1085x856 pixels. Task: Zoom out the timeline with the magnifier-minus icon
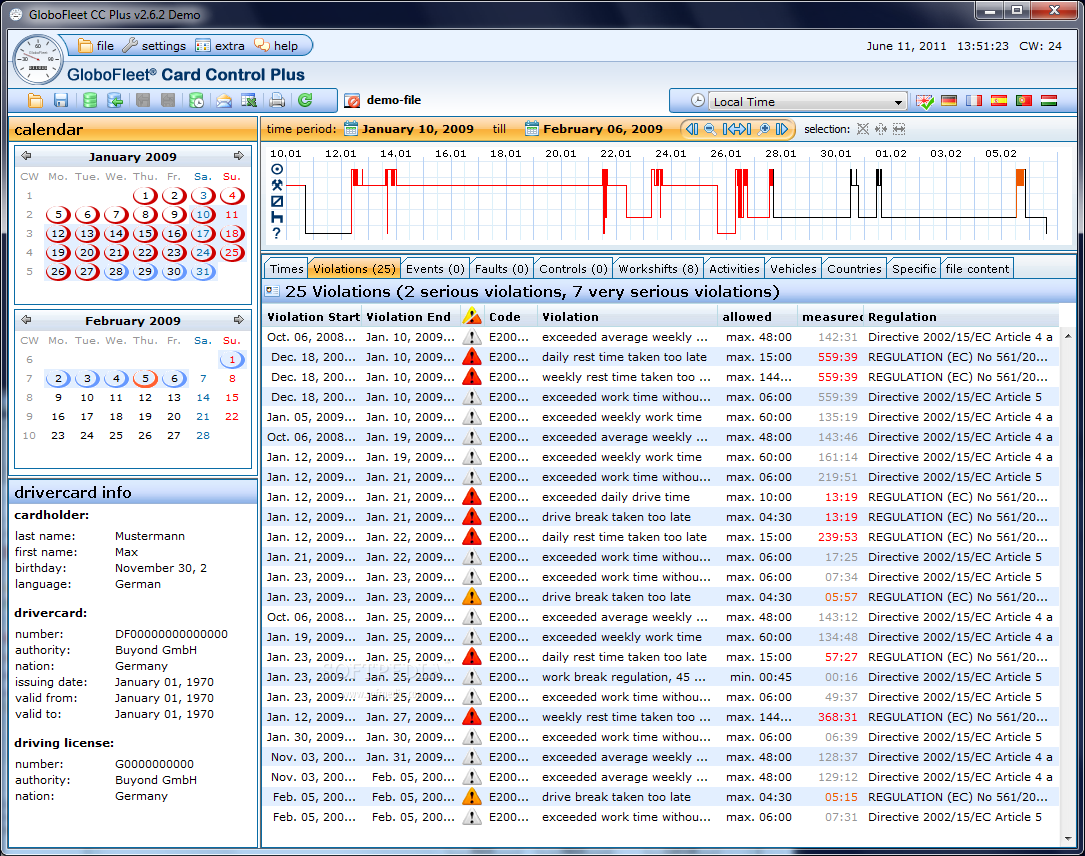(x=710, y=129)
